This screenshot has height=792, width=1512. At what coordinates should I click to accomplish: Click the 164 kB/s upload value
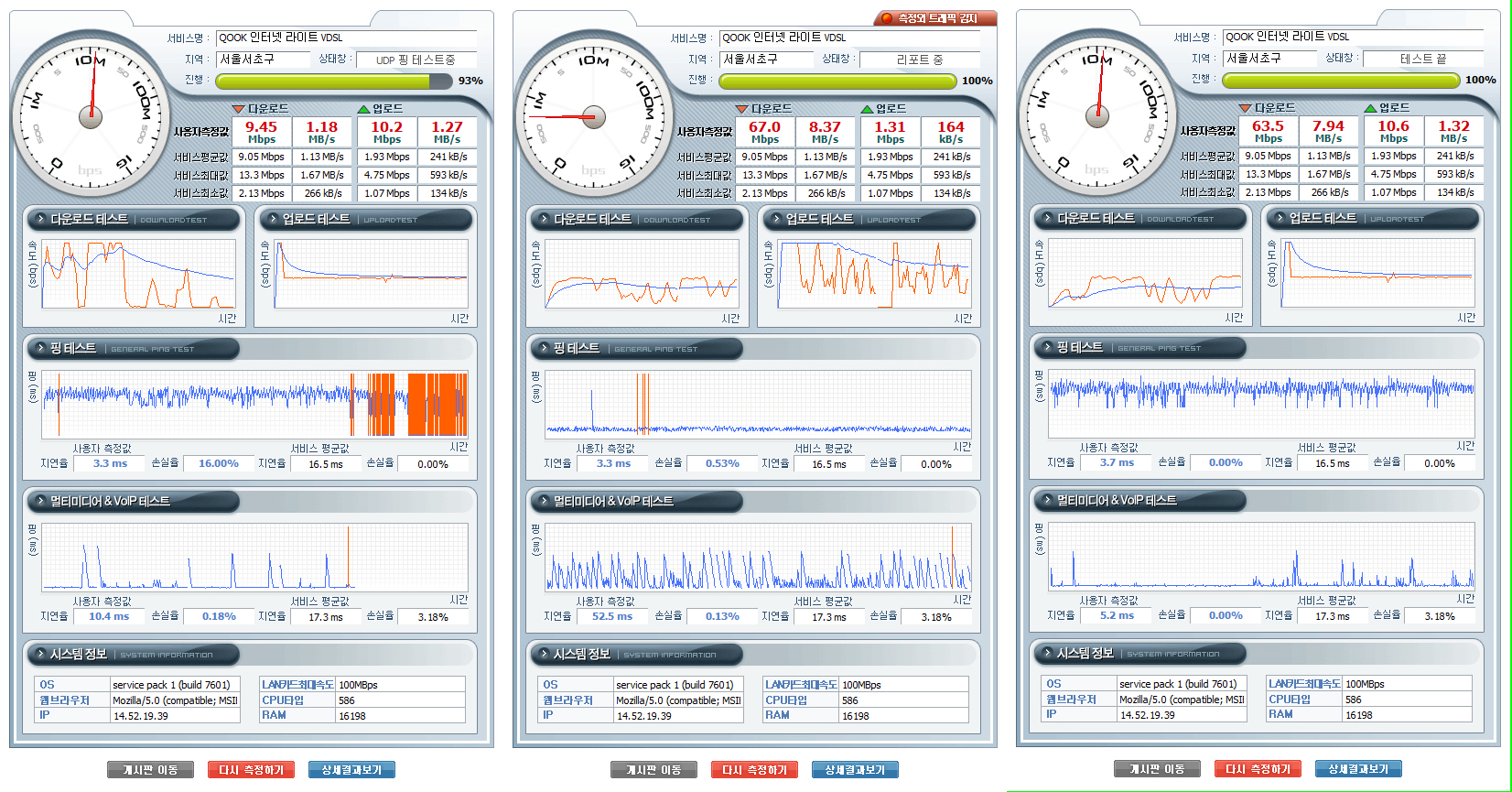pos(951,132)
